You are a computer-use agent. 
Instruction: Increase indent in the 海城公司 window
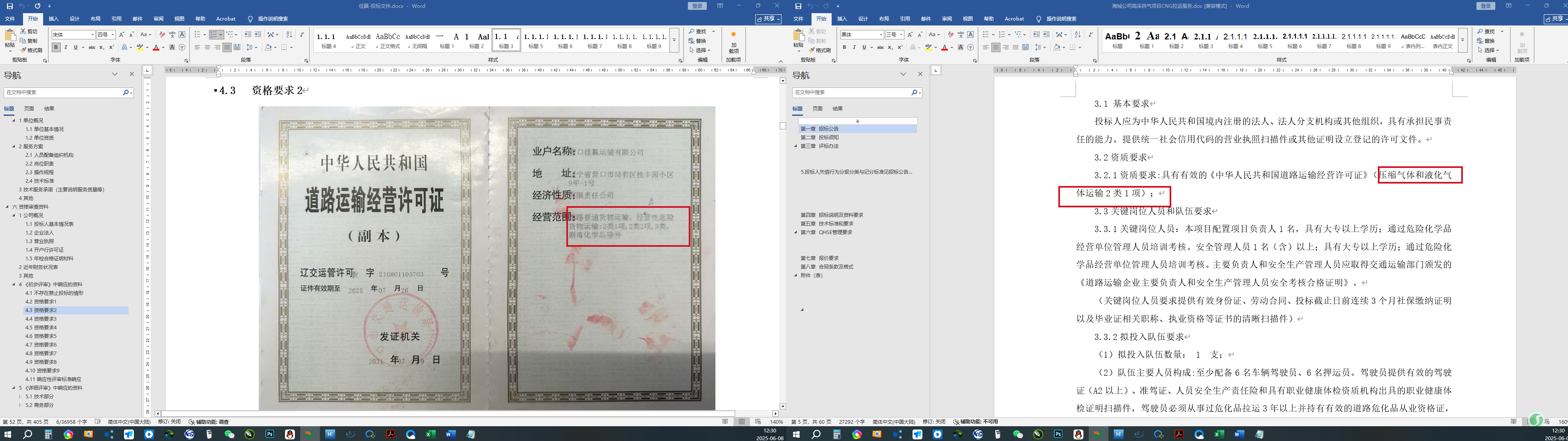[x=1046, y=34]
